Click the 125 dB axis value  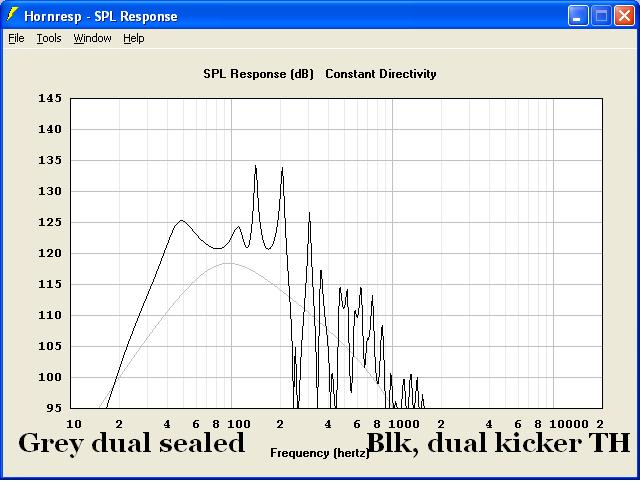[50, 222]
